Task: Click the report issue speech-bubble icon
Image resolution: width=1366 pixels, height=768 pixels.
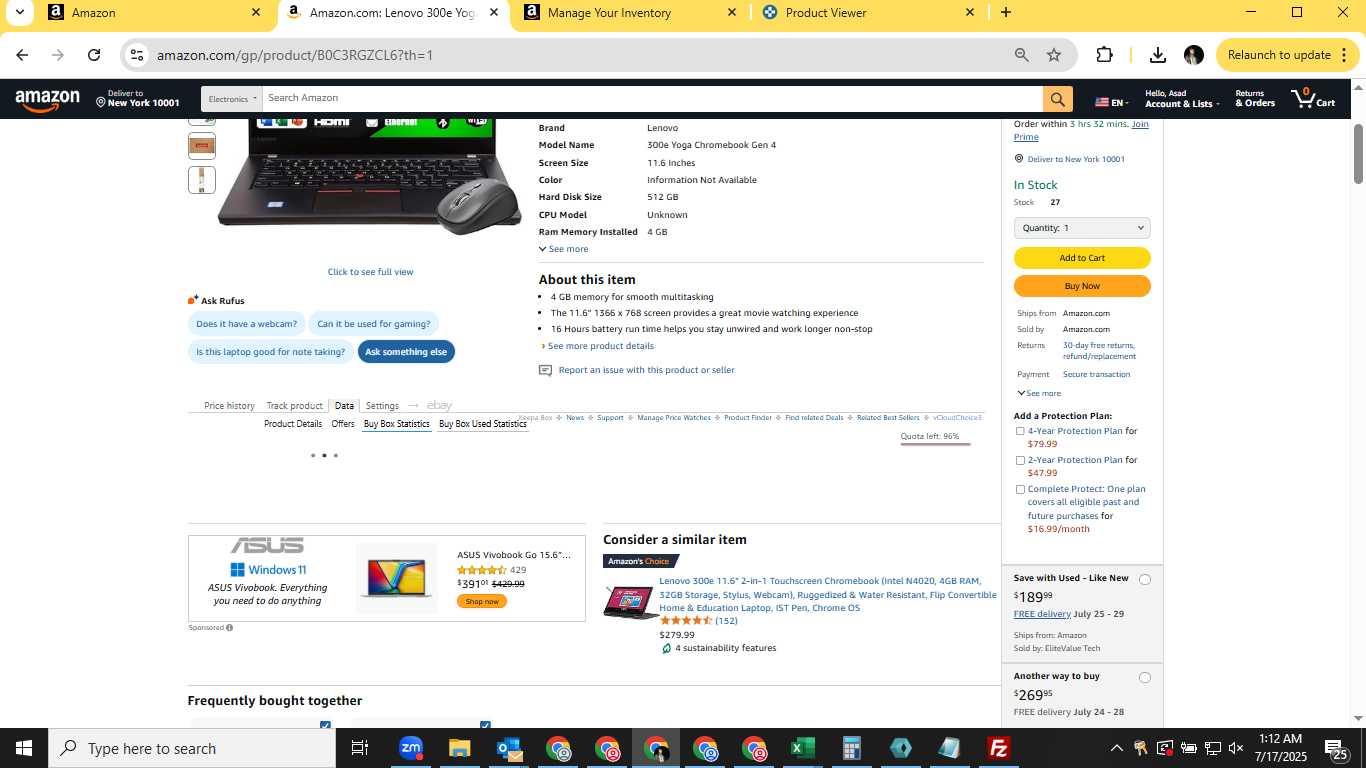Action: [545, 370]
